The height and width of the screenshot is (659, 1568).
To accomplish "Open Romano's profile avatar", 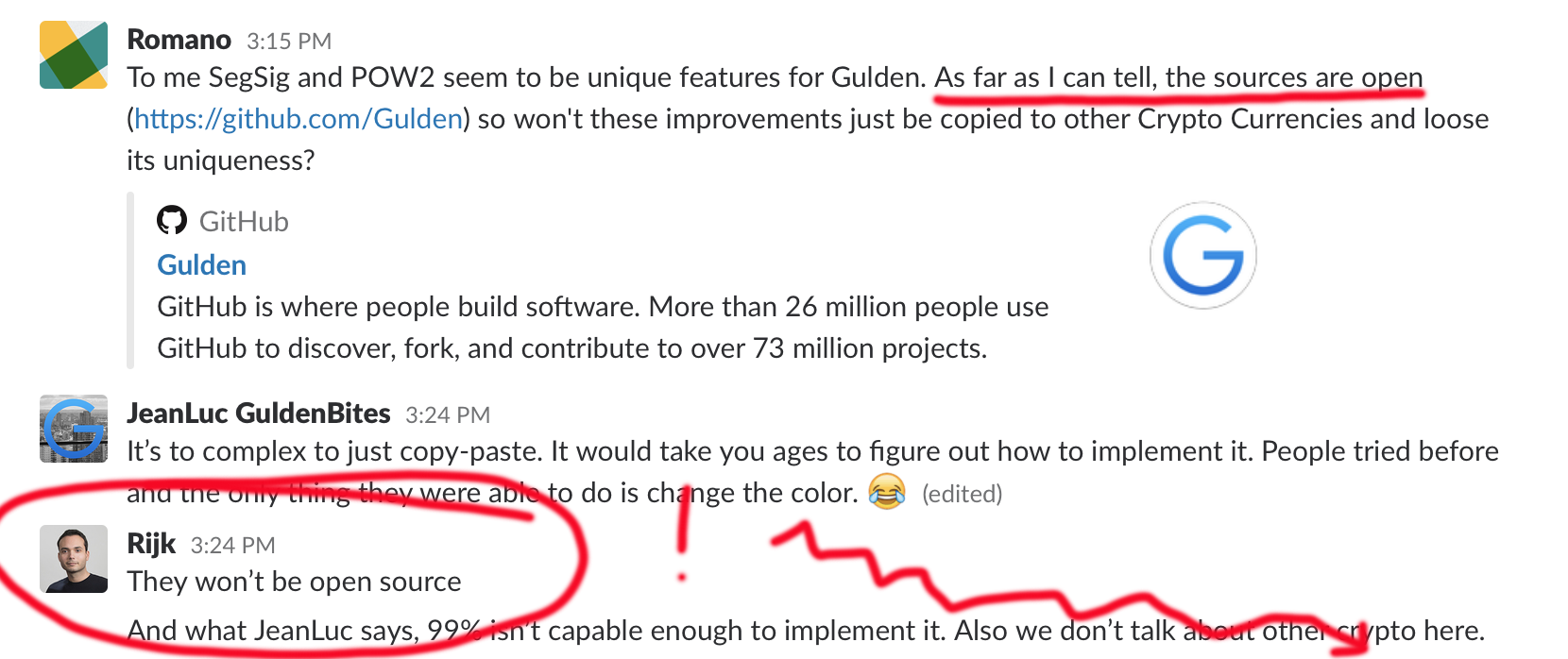I will coord(74,55).
